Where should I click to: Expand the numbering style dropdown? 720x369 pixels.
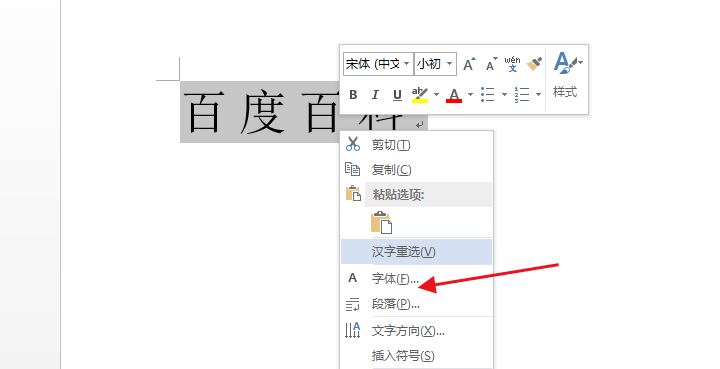click(538, 95)
